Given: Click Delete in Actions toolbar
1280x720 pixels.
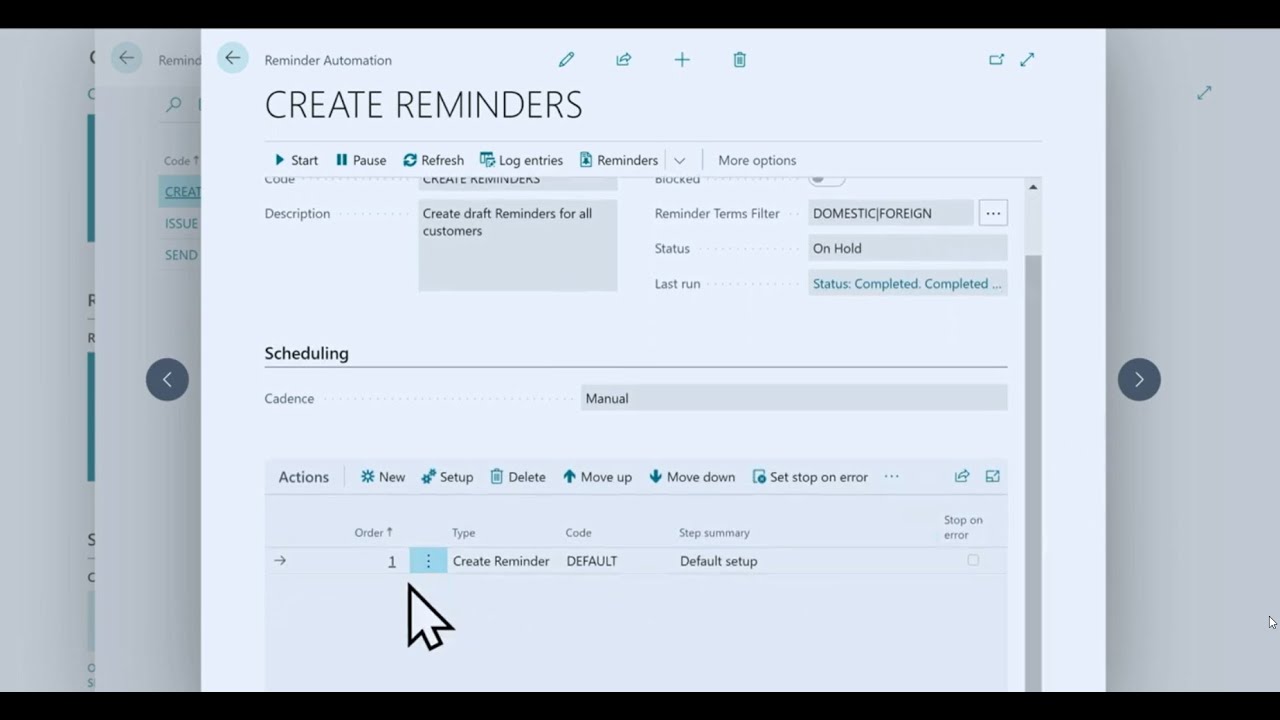Looking at the screenshot, I should (517, 477).
